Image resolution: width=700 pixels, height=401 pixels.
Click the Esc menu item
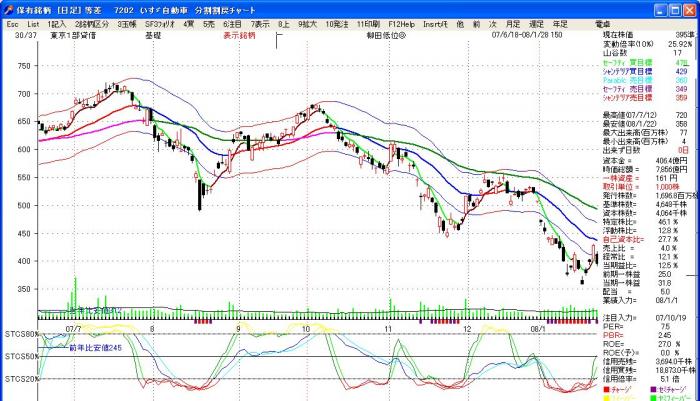pos(12,23)
